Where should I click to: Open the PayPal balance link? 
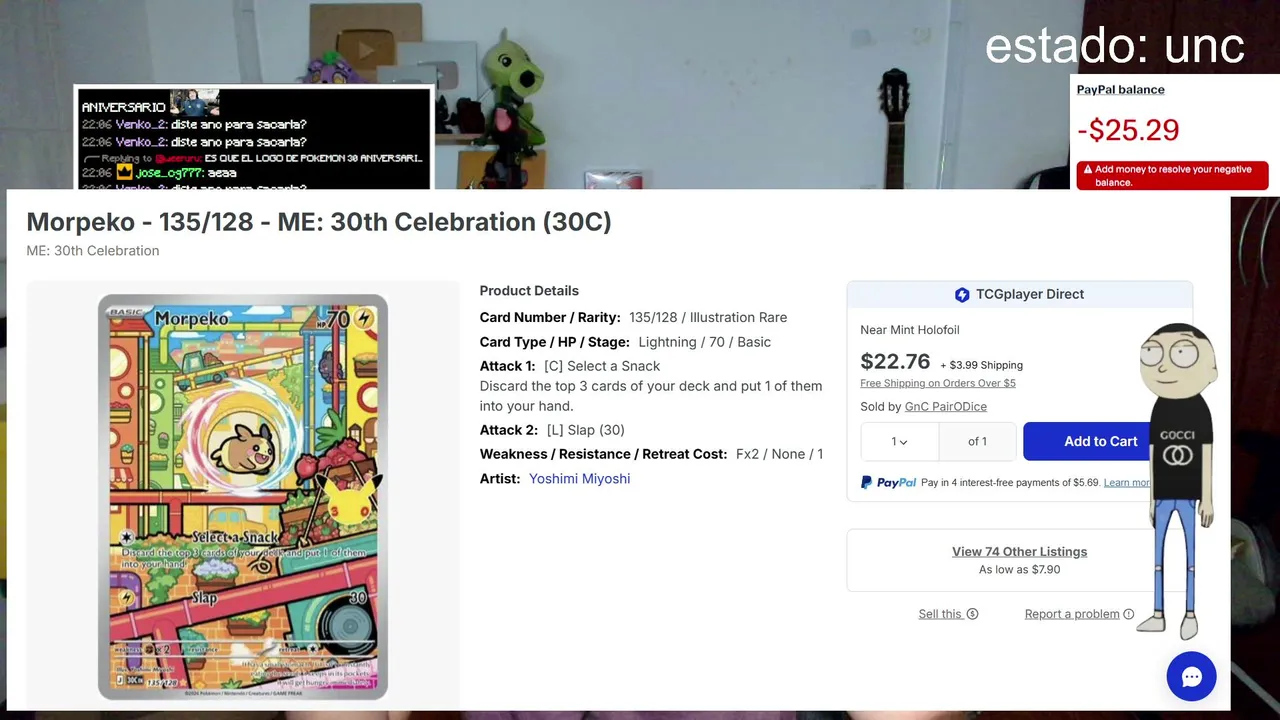1120,89
